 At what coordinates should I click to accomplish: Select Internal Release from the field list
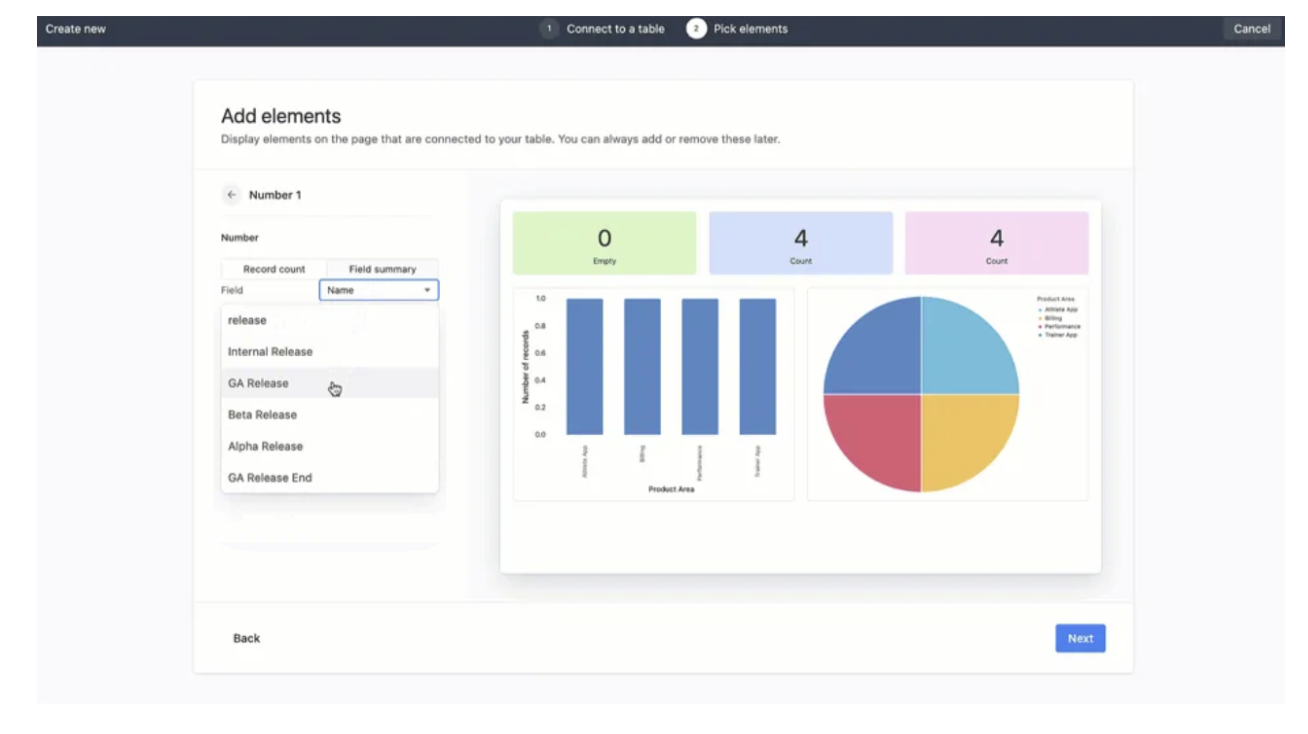pos(270,352)
